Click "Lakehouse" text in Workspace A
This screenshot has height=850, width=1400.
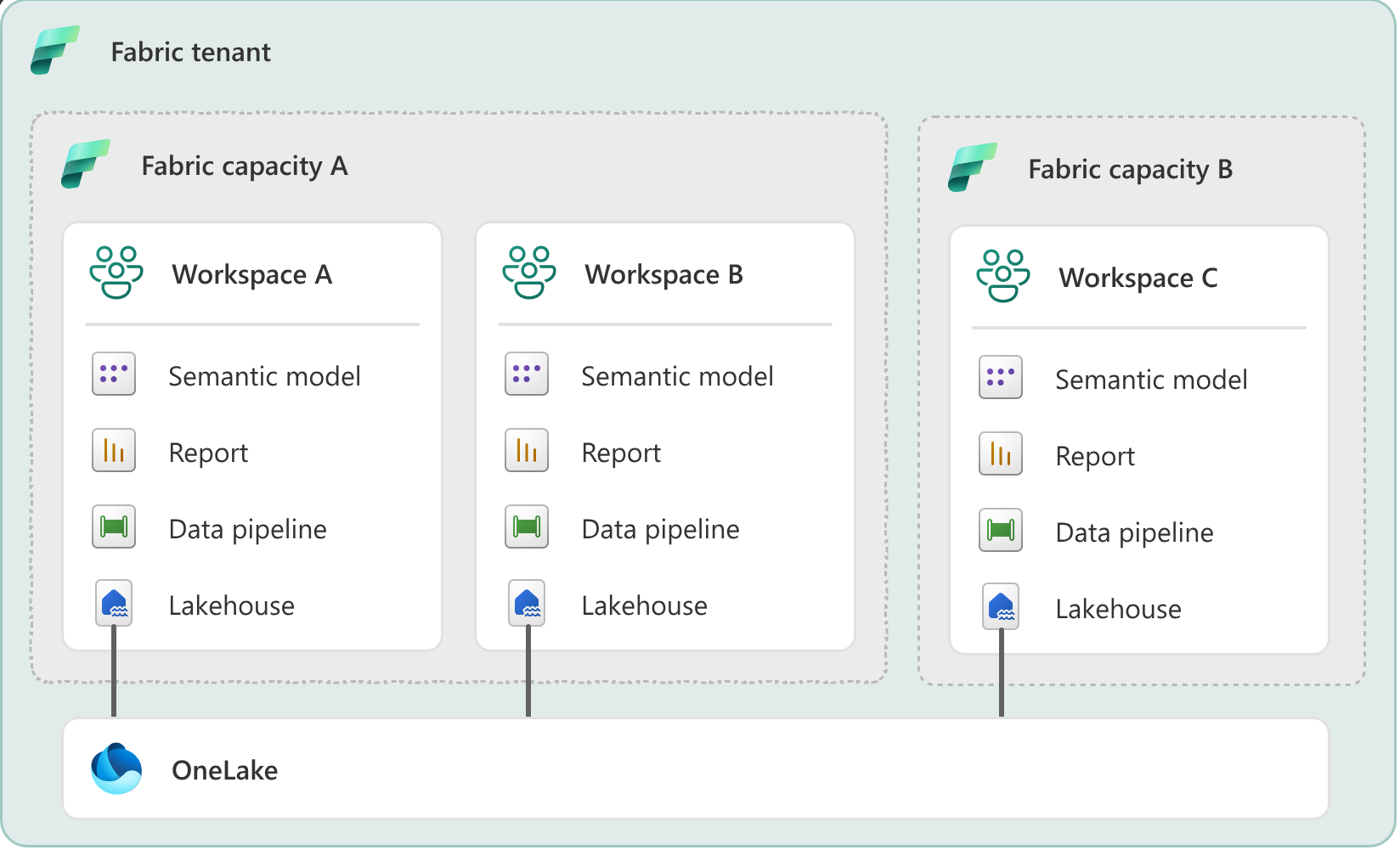232,605
